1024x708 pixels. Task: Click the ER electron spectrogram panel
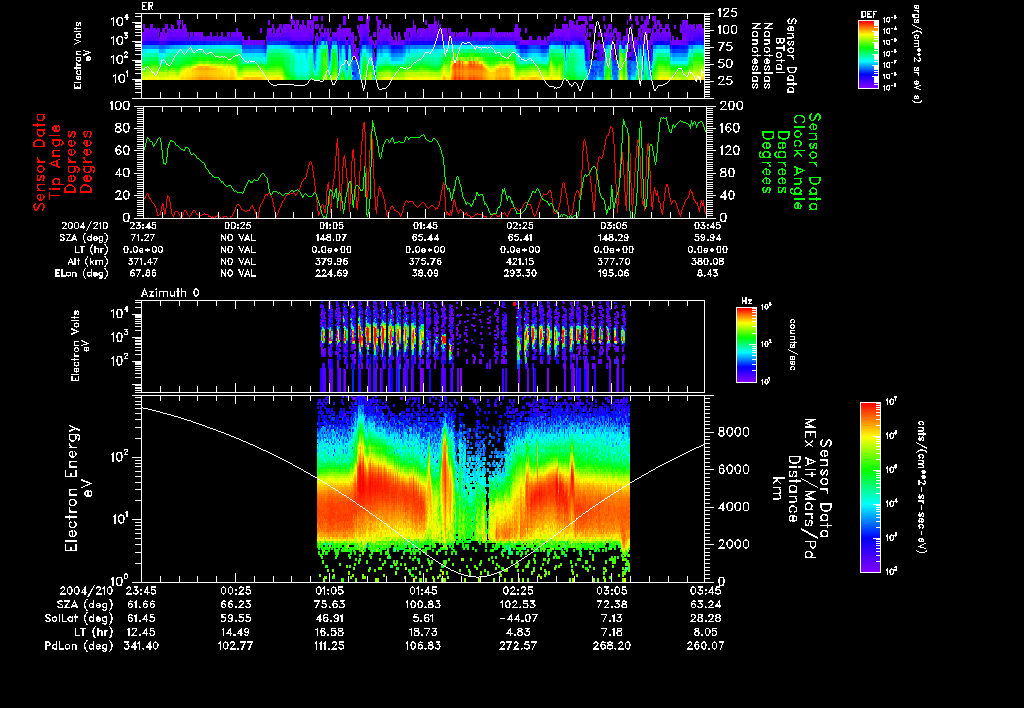coord(423,56)
